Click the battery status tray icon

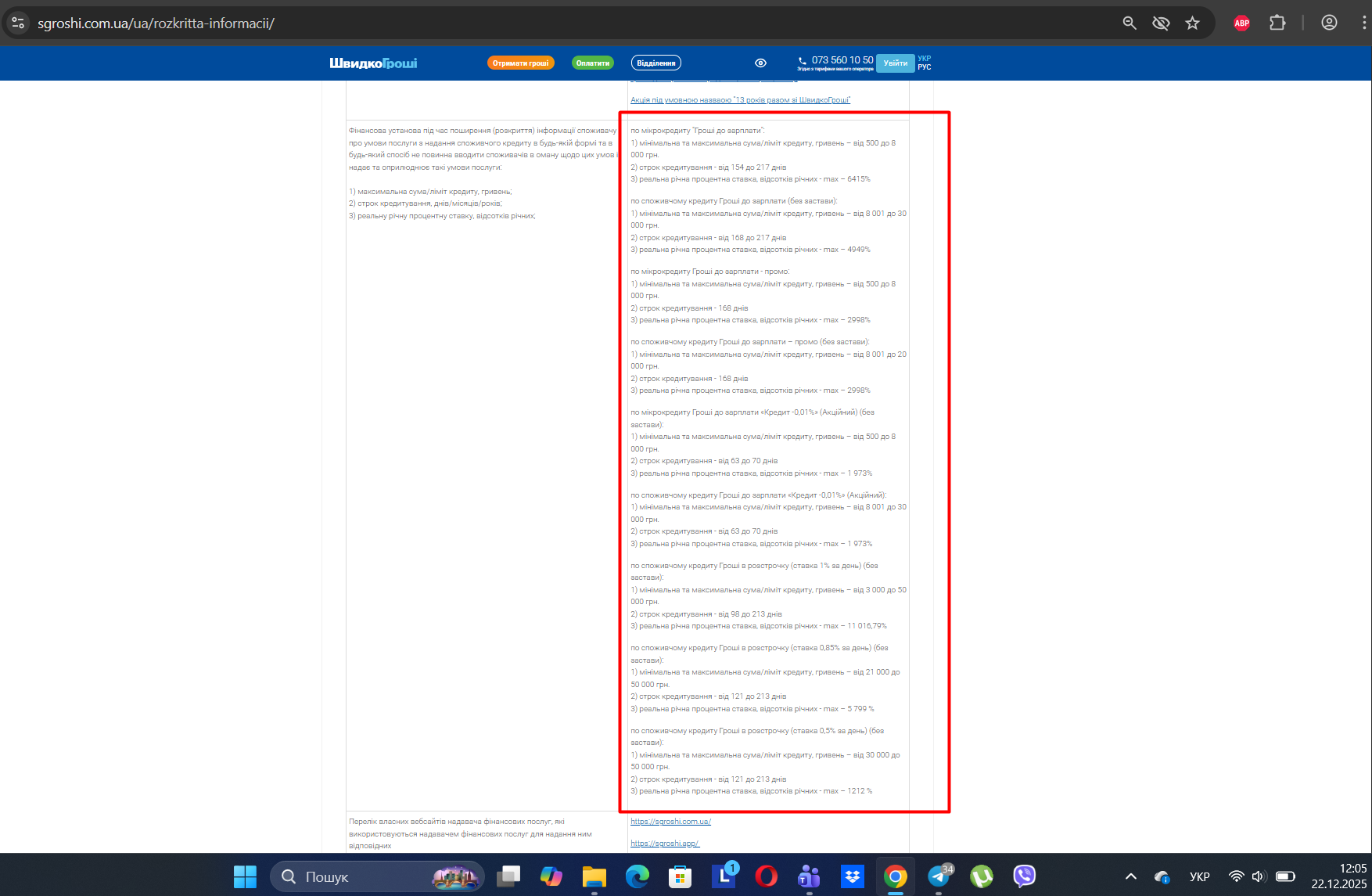1285,876
